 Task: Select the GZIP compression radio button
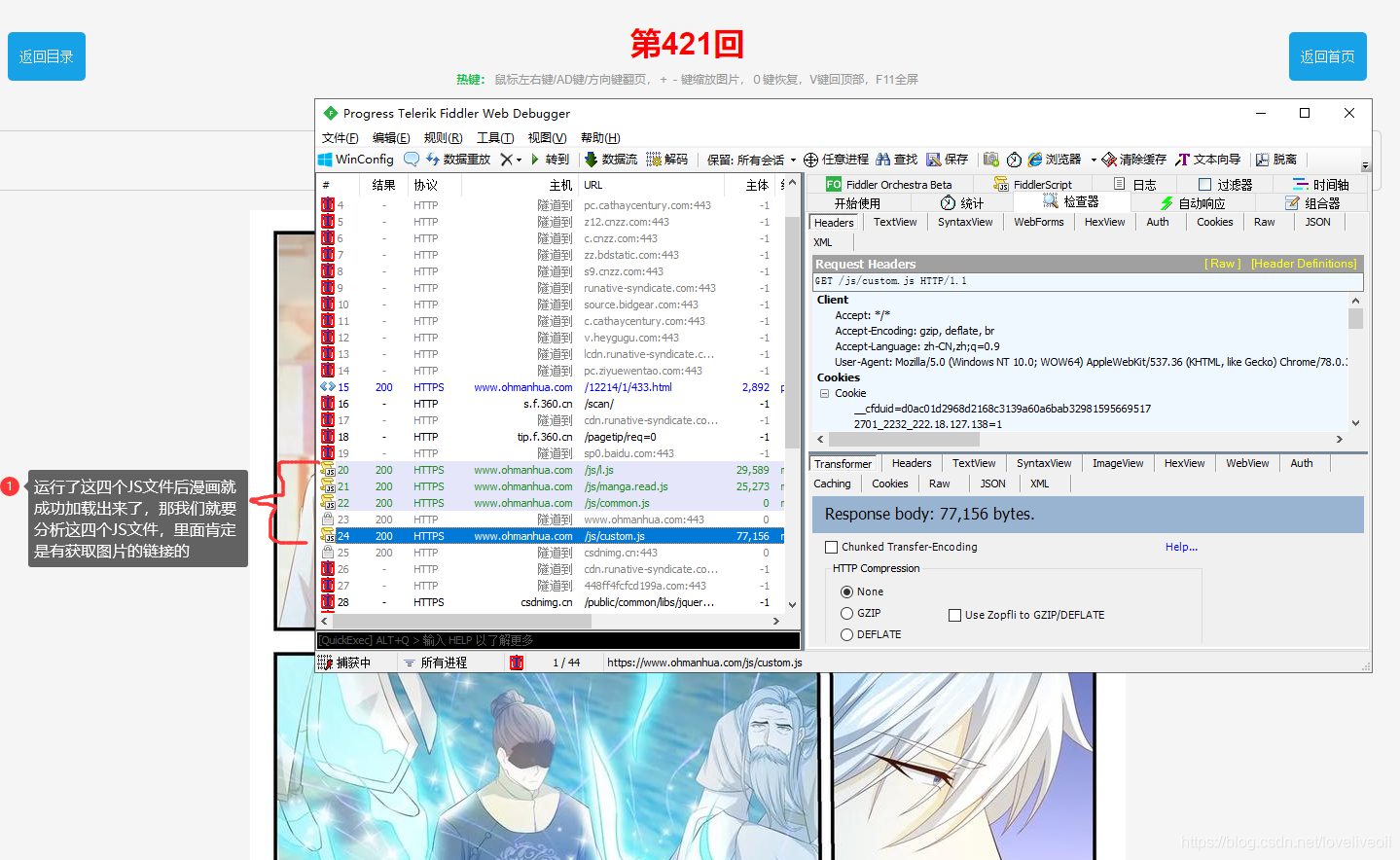[846, 613]
